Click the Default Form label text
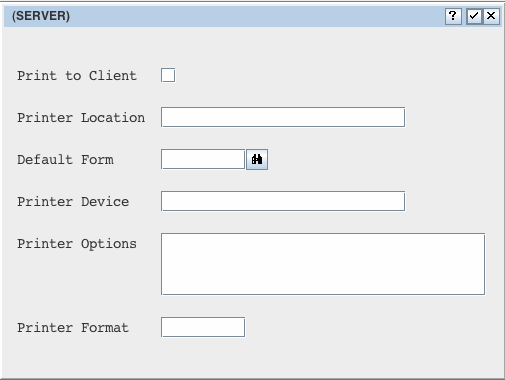 (x=65, y=160)
